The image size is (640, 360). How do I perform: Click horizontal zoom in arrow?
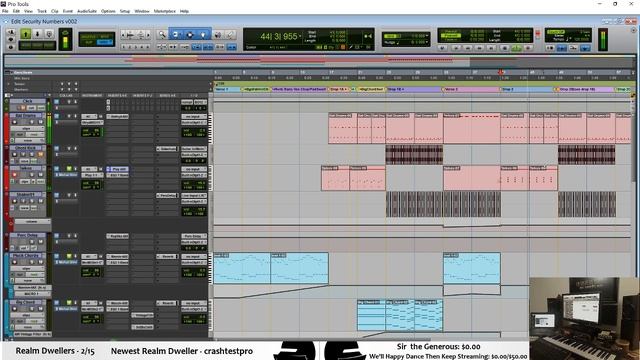(148, 35)
